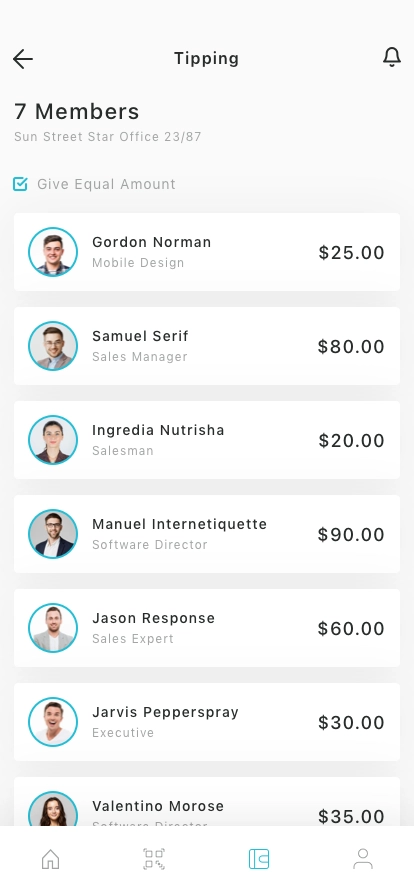Open the Valentino Morose member entry
The height and width of the screenshot is (896, 414).
point(207,801)
